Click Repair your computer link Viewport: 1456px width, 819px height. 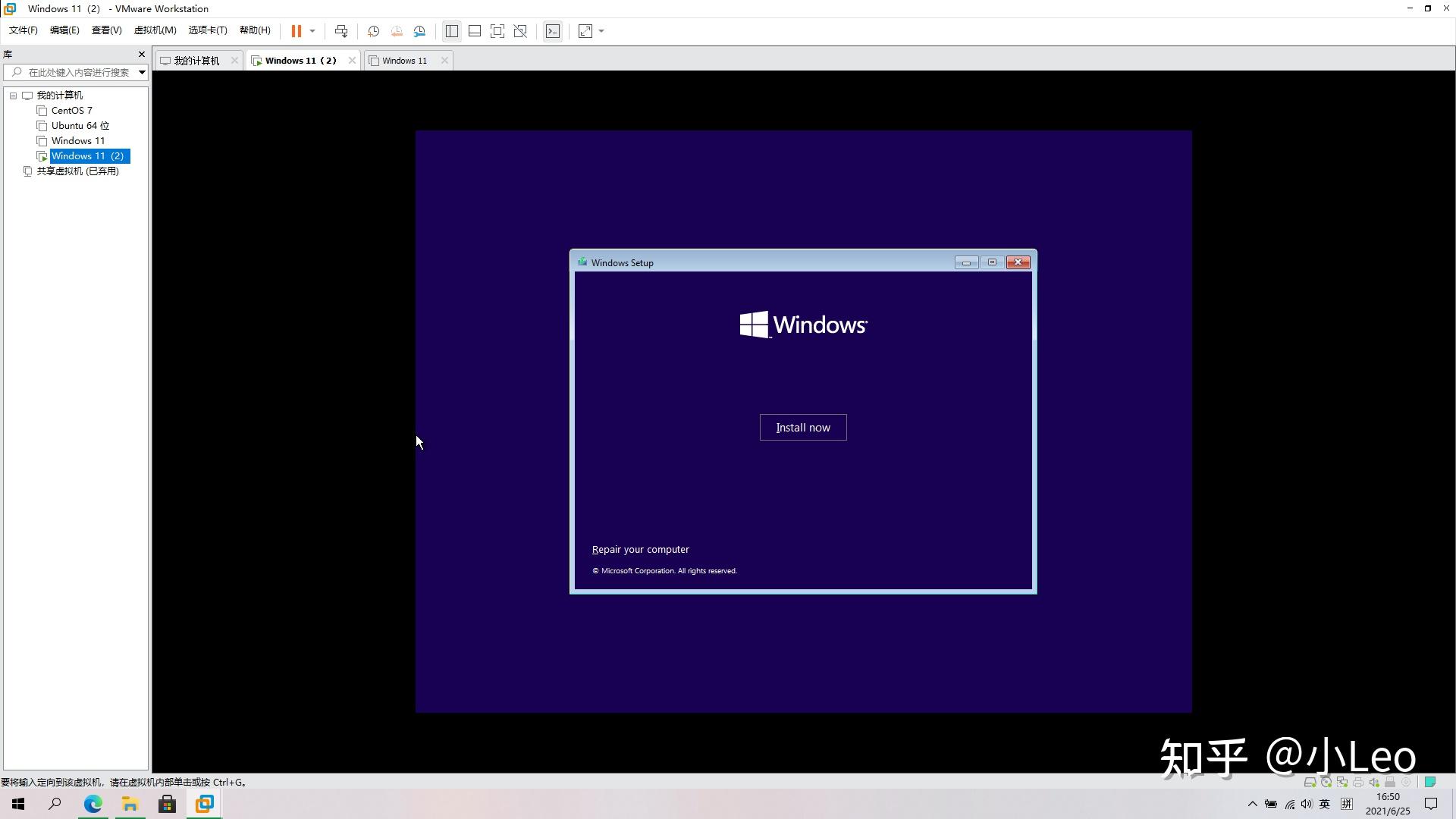point(640,549)
